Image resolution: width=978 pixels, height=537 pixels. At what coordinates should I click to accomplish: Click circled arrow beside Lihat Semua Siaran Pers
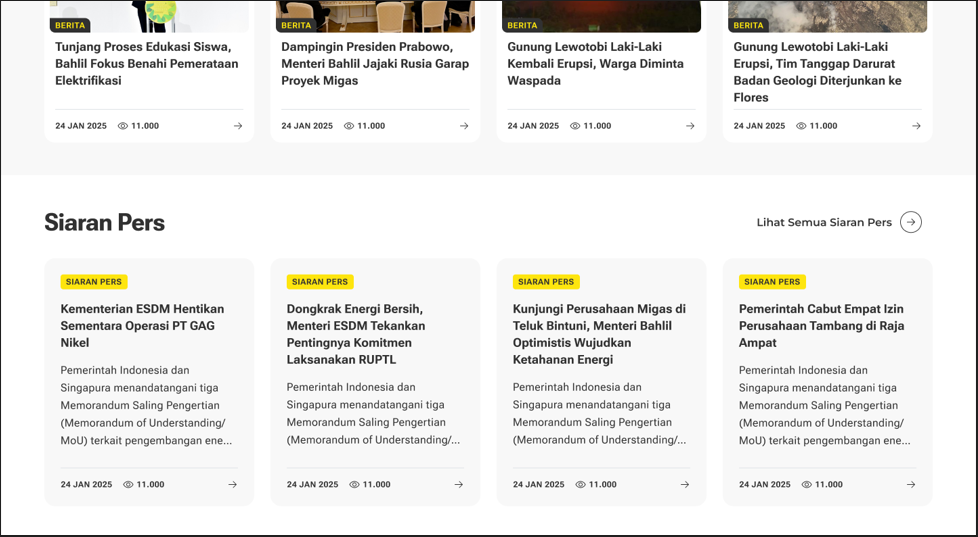(x=910, y=222)
